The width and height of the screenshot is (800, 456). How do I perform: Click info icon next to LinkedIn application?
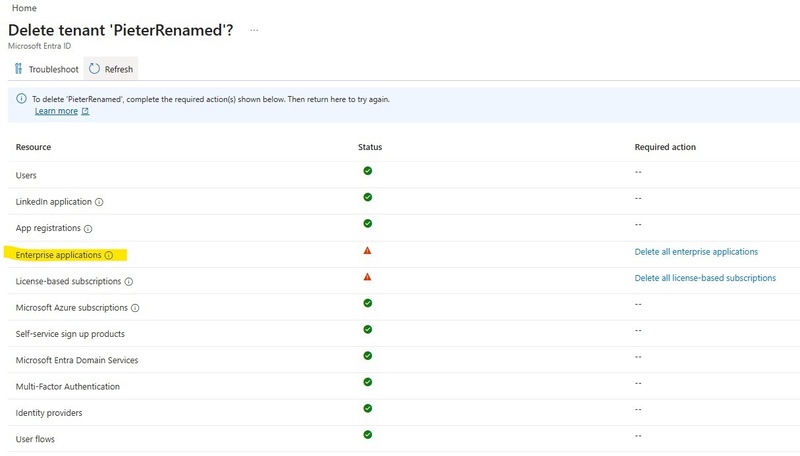coord(99,202)
